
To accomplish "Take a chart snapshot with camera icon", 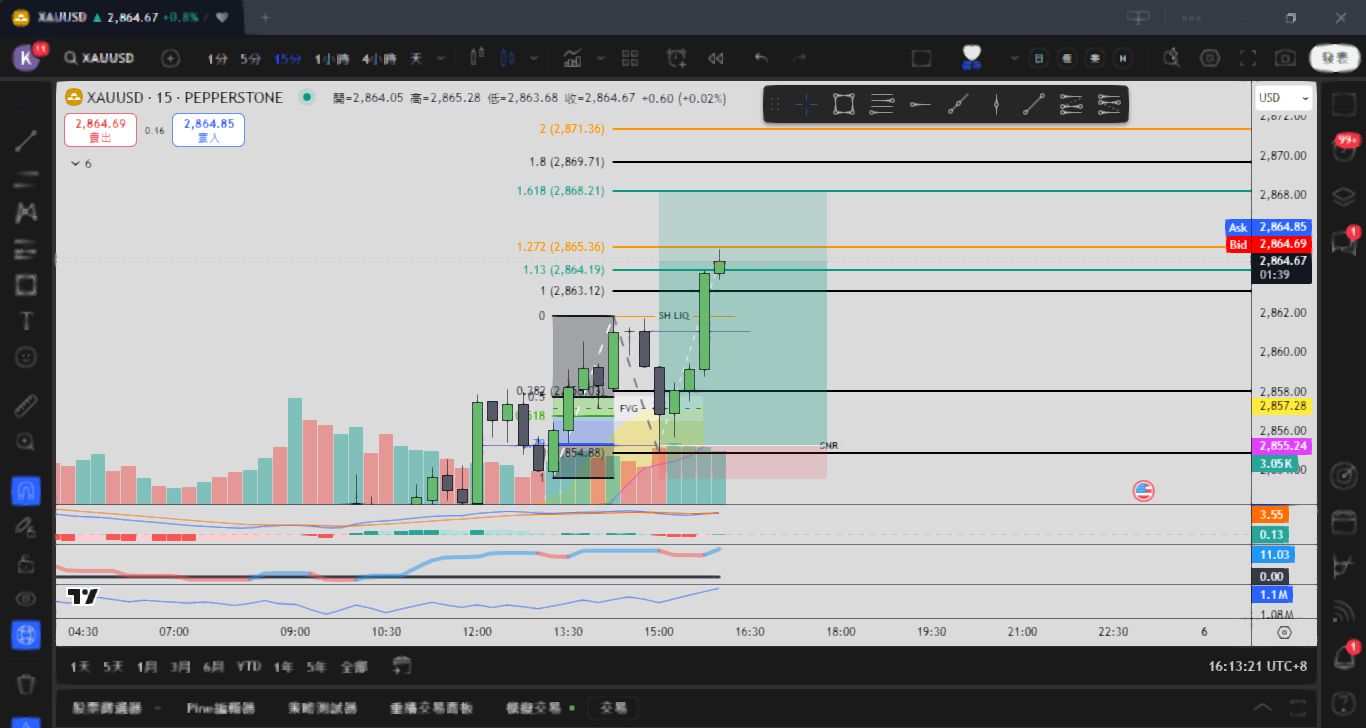I will [x=1286, y=58].
